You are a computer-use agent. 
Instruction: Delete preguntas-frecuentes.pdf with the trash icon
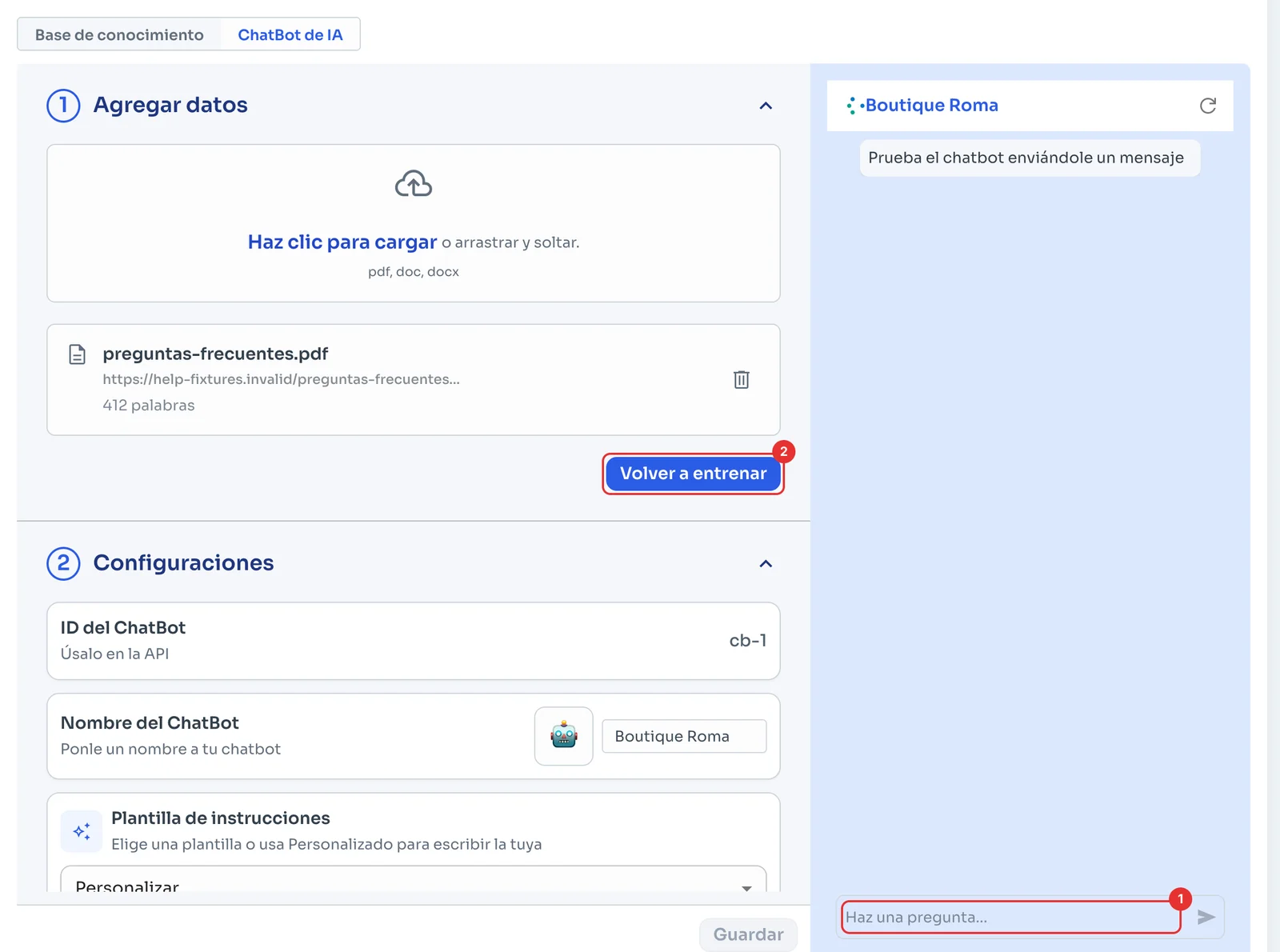[x=742, y=379]
